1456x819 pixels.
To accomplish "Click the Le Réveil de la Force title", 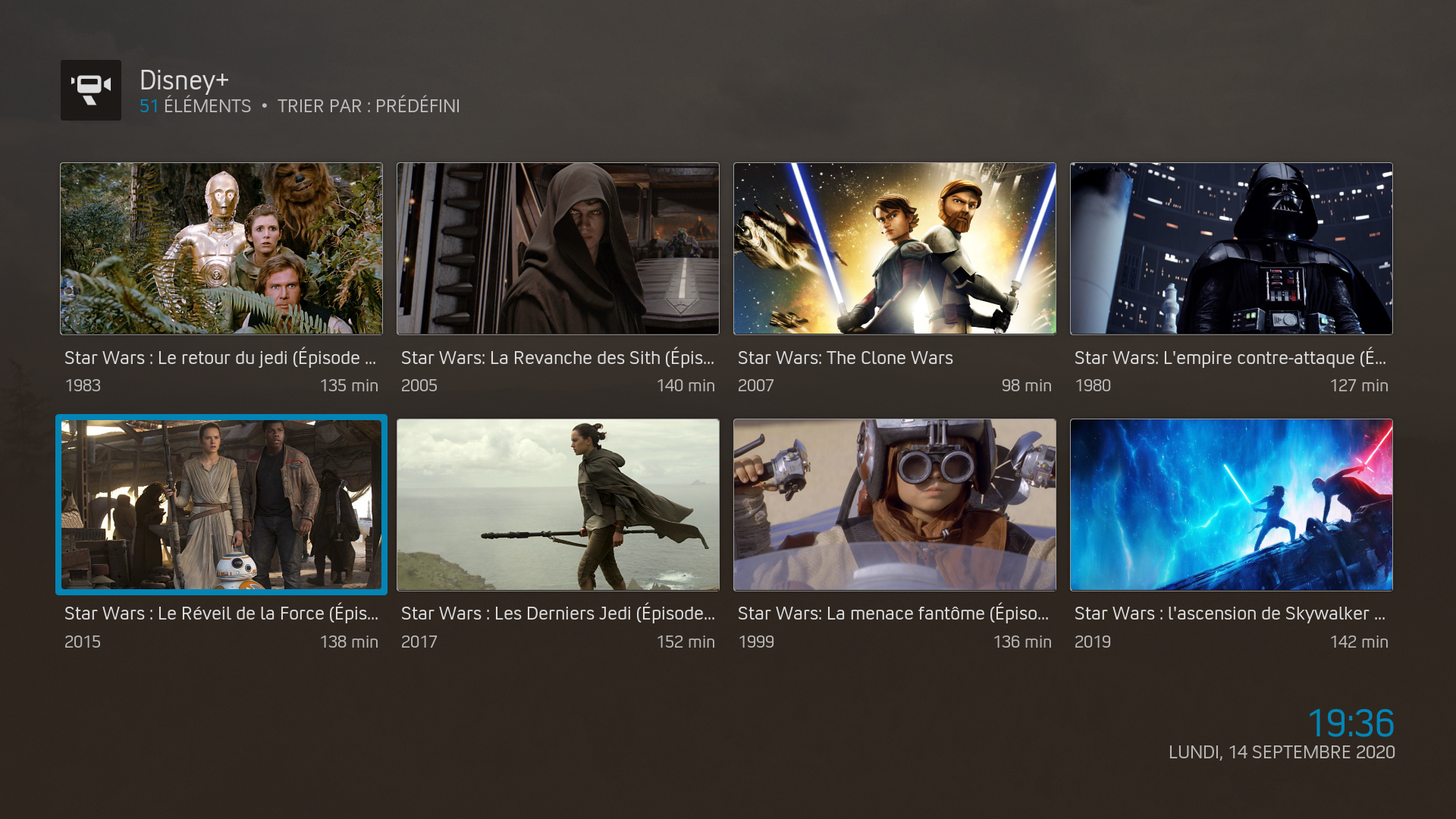I will click(x=221, y=613).
